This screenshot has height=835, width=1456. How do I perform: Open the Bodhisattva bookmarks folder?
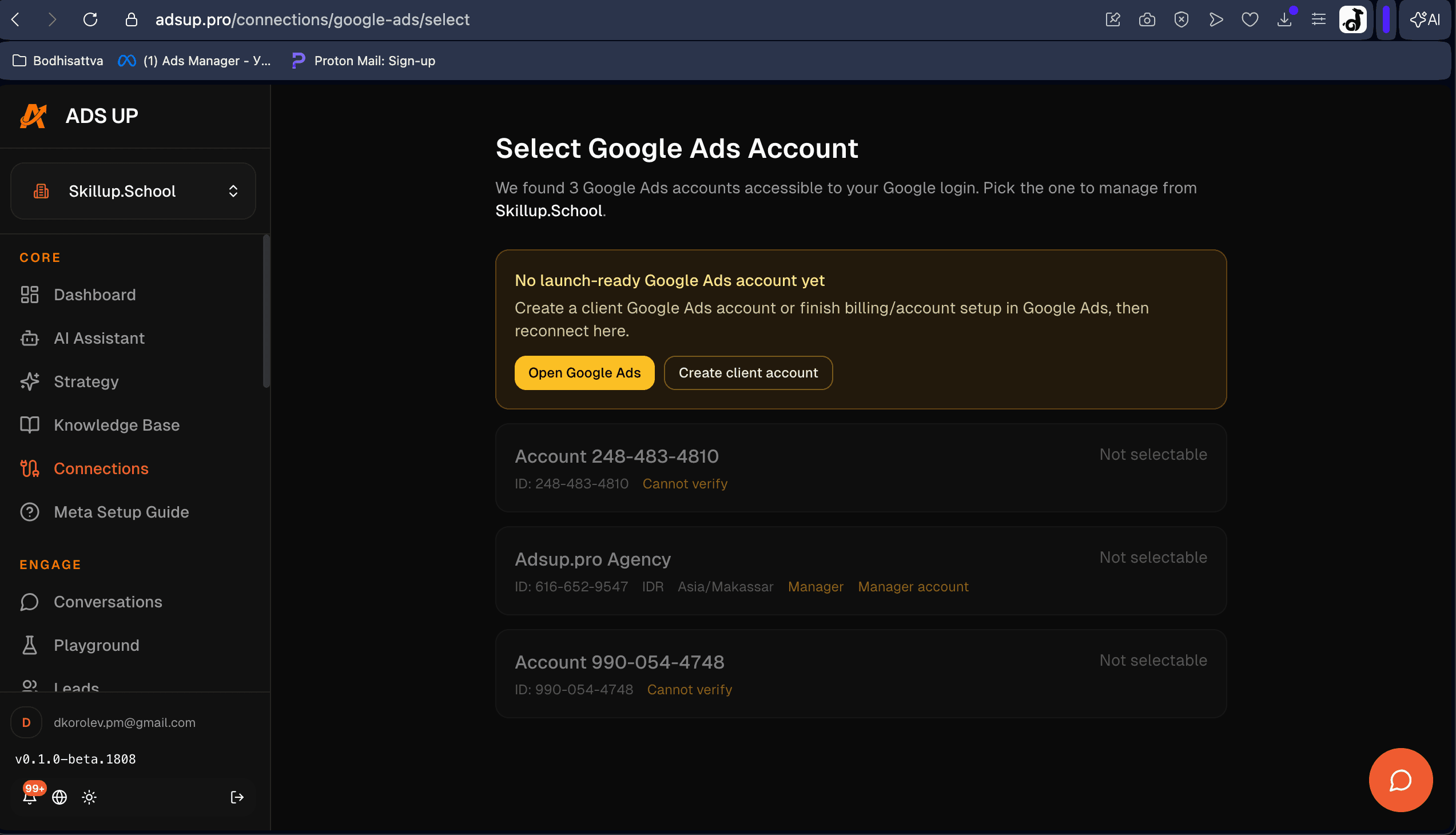pyautogui.click(x=58, y=61)
